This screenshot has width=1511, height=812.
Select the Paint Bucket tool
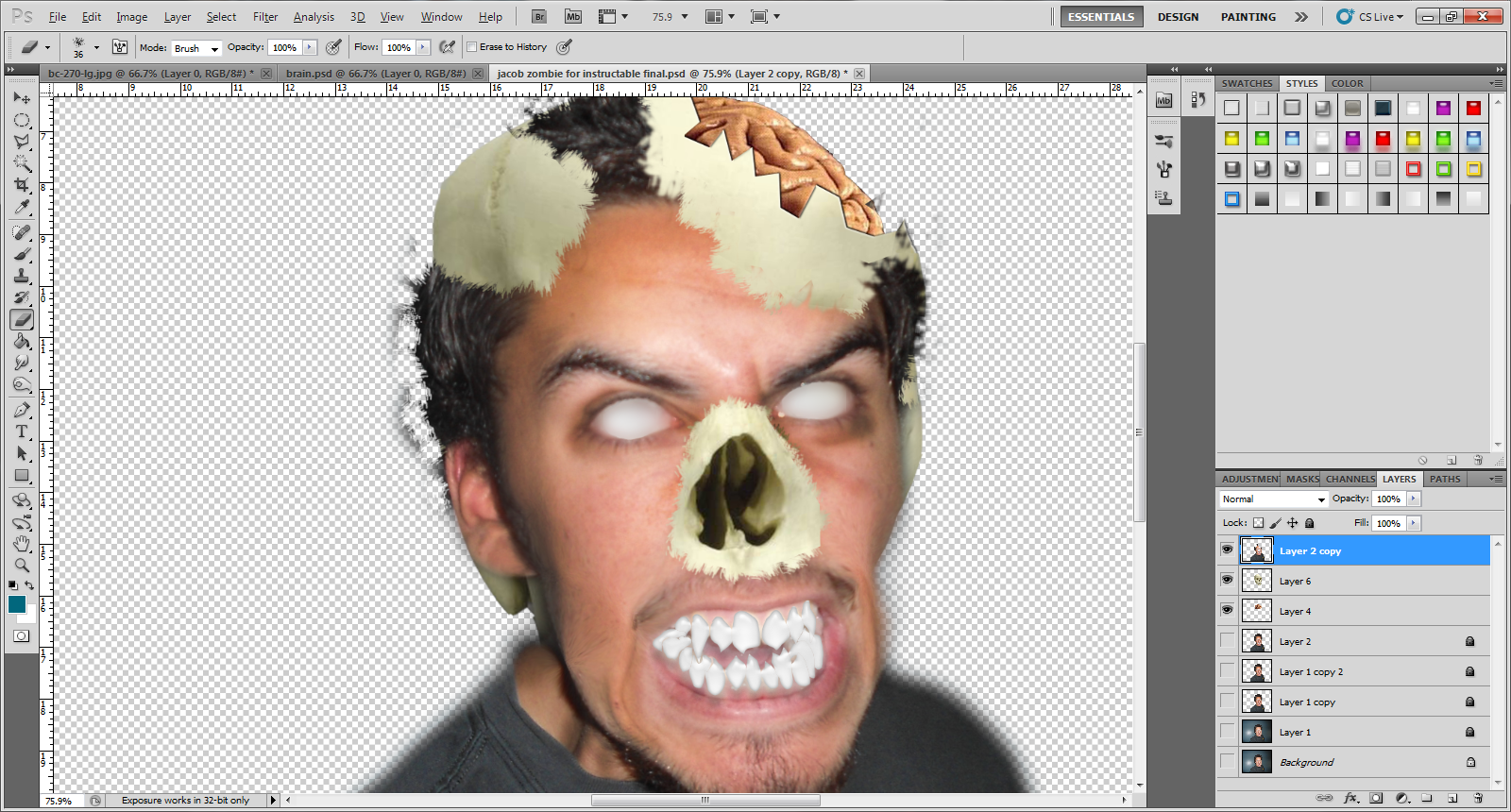[22, 342]
